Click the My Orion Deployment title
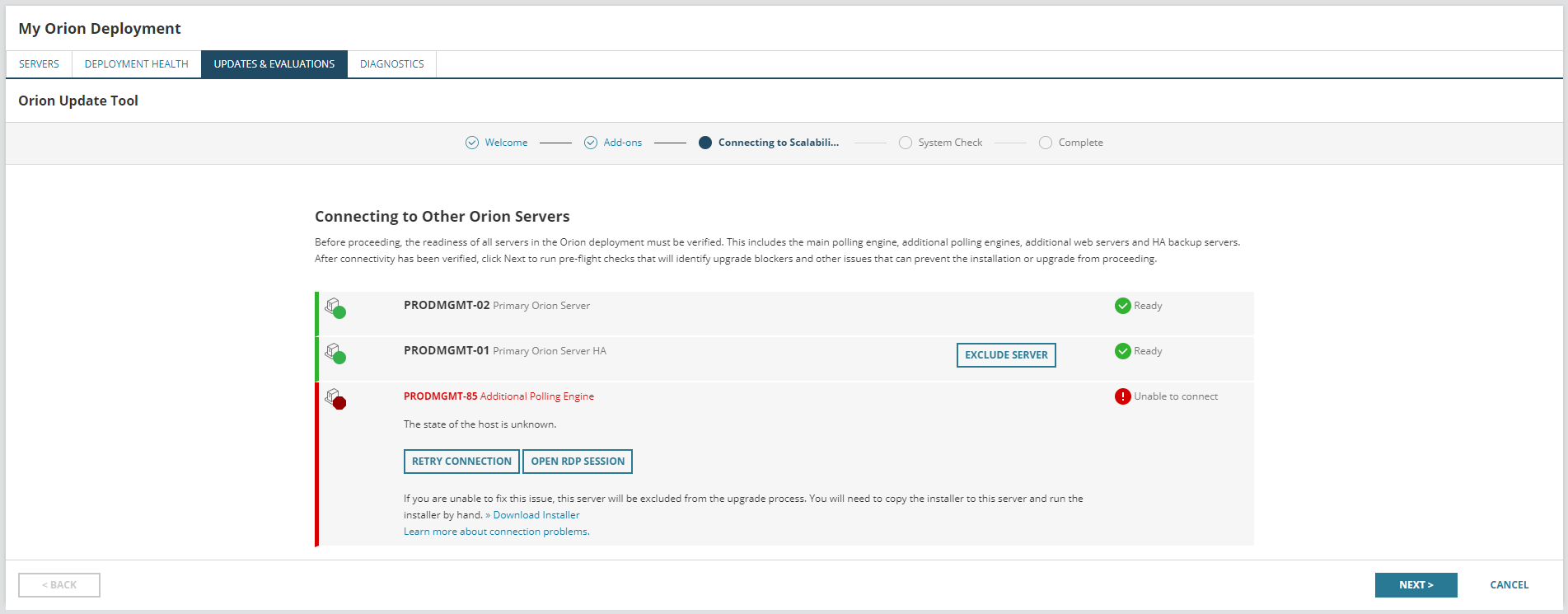This screenshot has width=1568, height=614. point(100,29)
